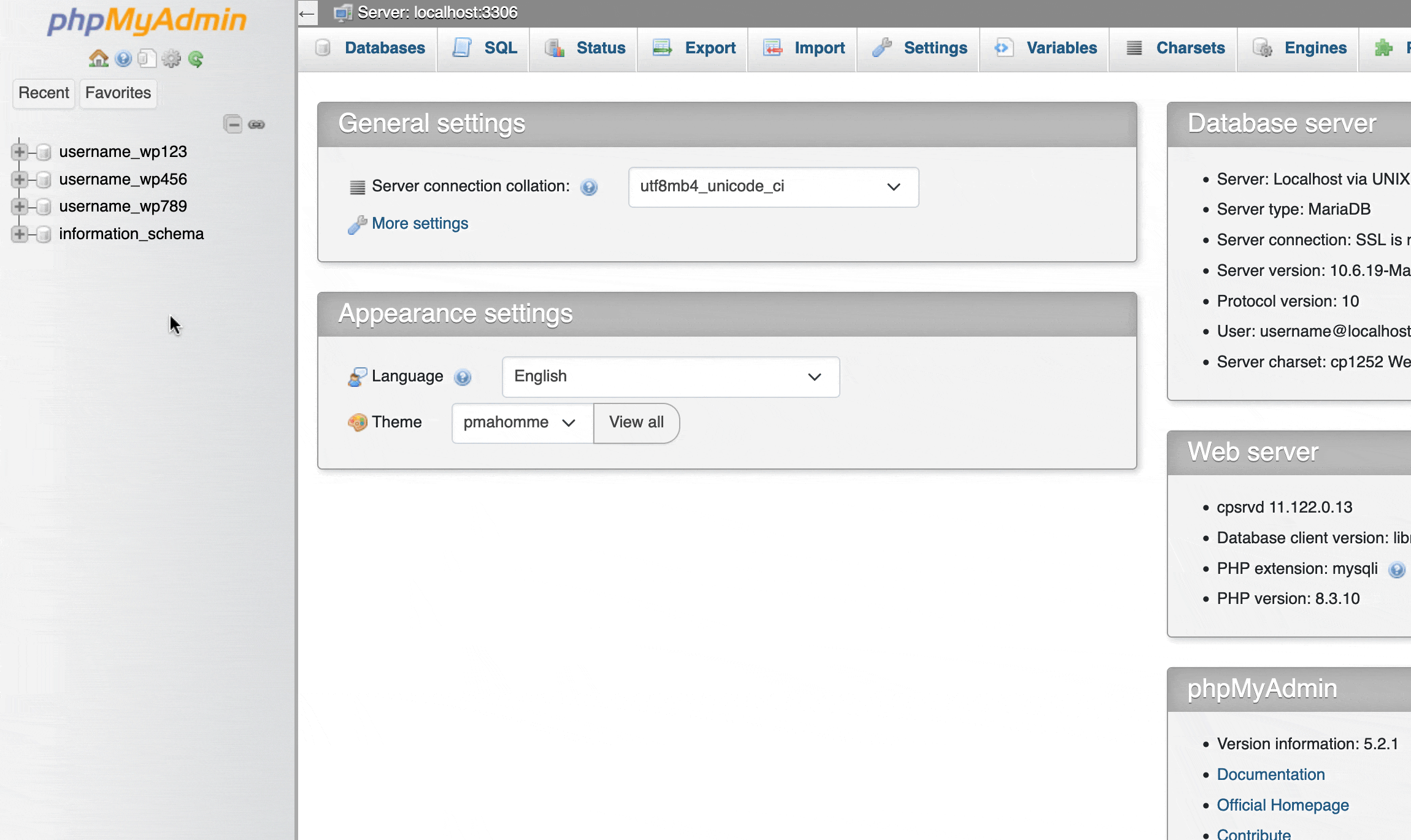
Task: Click help icon beside PHP extension mysqli
Action: pyautogui.click(x=1397, y=570)
